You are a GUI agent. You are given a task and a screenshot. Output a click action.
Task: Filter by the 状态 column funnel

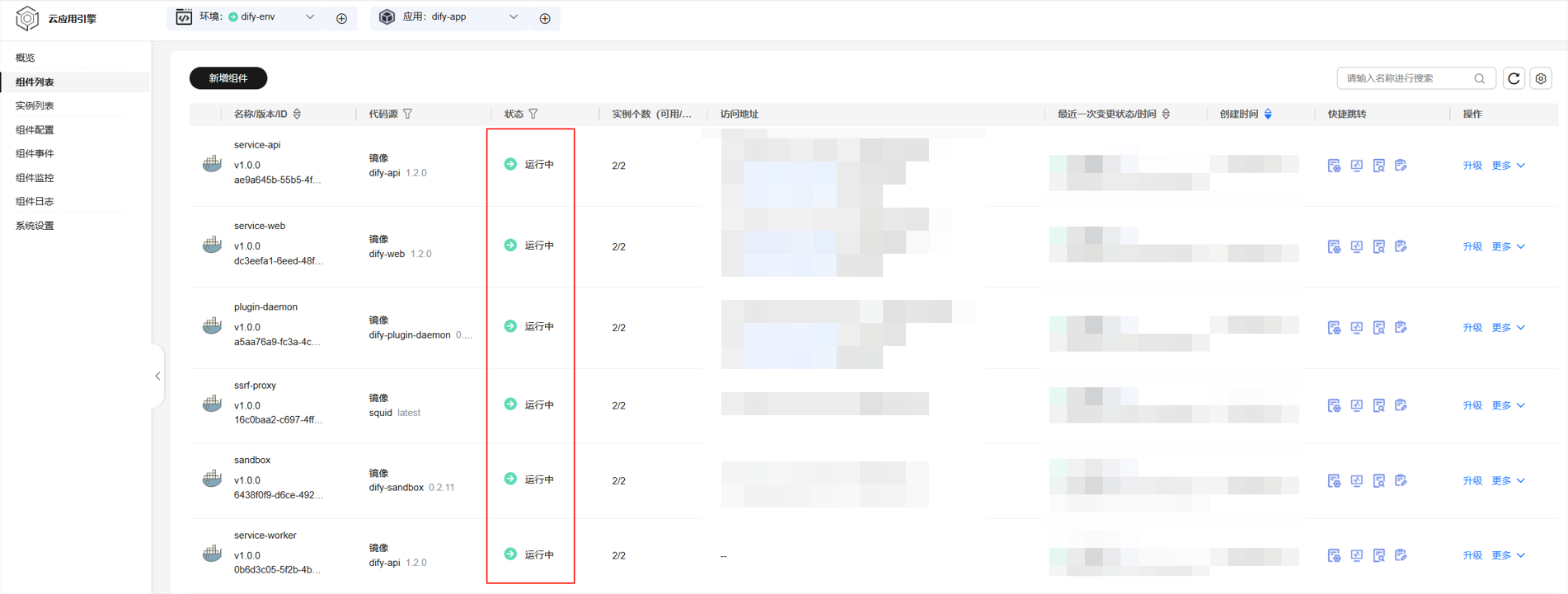[533, 115]
